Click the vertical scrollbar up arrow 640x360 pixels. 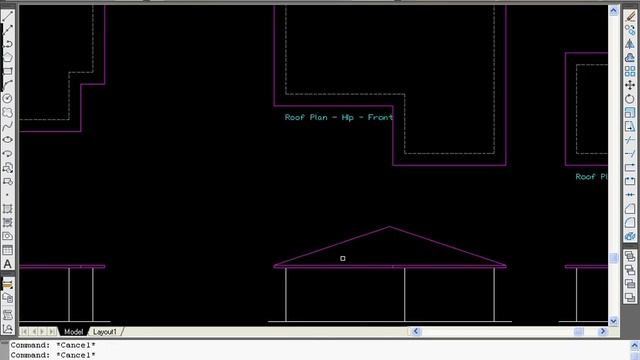613,11
